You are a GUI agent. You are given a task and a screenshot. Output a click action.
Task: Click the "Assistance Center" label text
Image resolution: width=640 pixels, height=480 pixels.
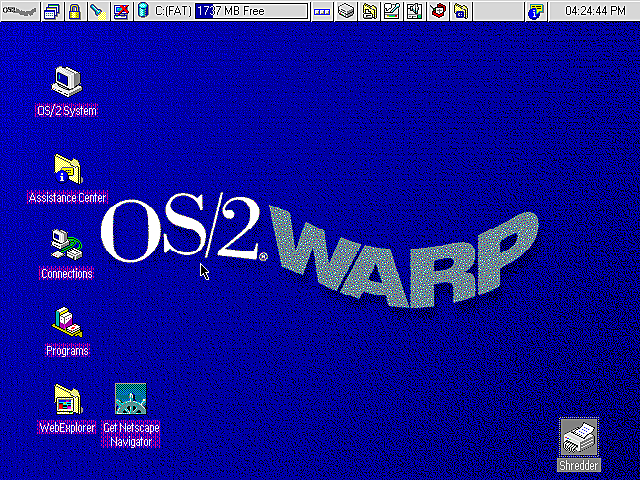(67, 198)
